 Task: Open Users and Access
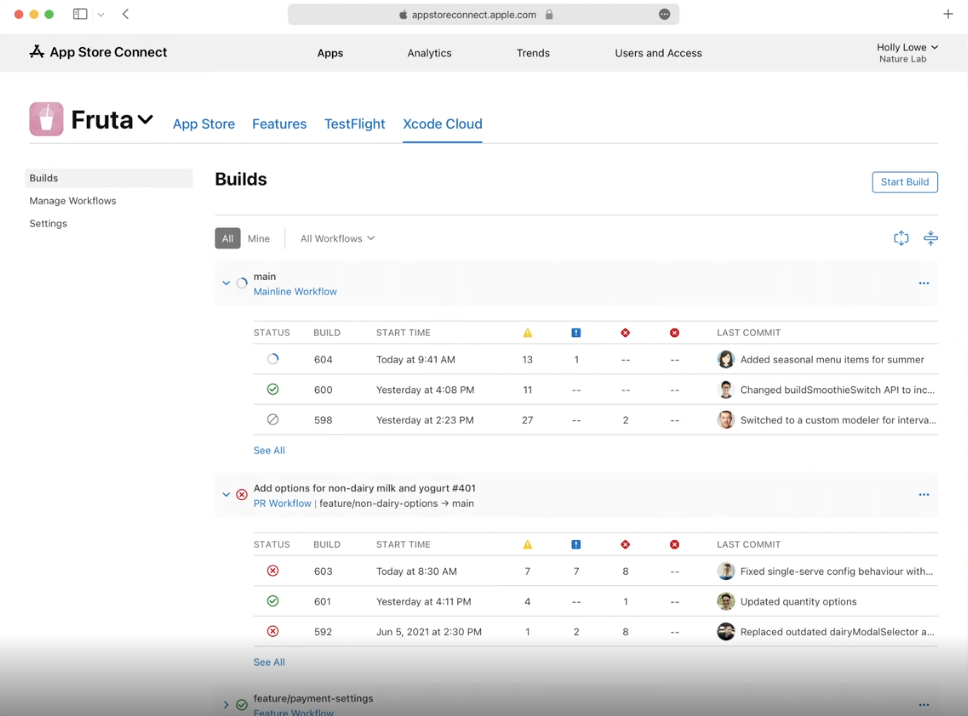[x=658, y=53]
